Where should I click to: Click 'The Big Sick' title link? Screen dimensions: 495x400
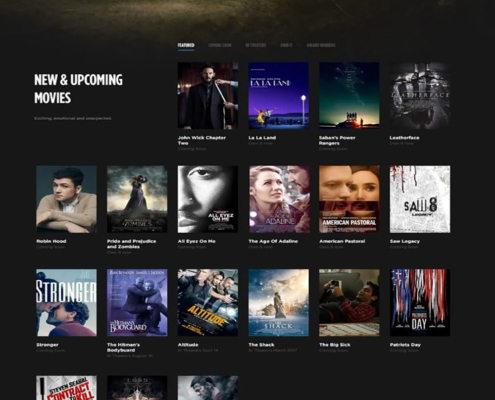point(335,345)
